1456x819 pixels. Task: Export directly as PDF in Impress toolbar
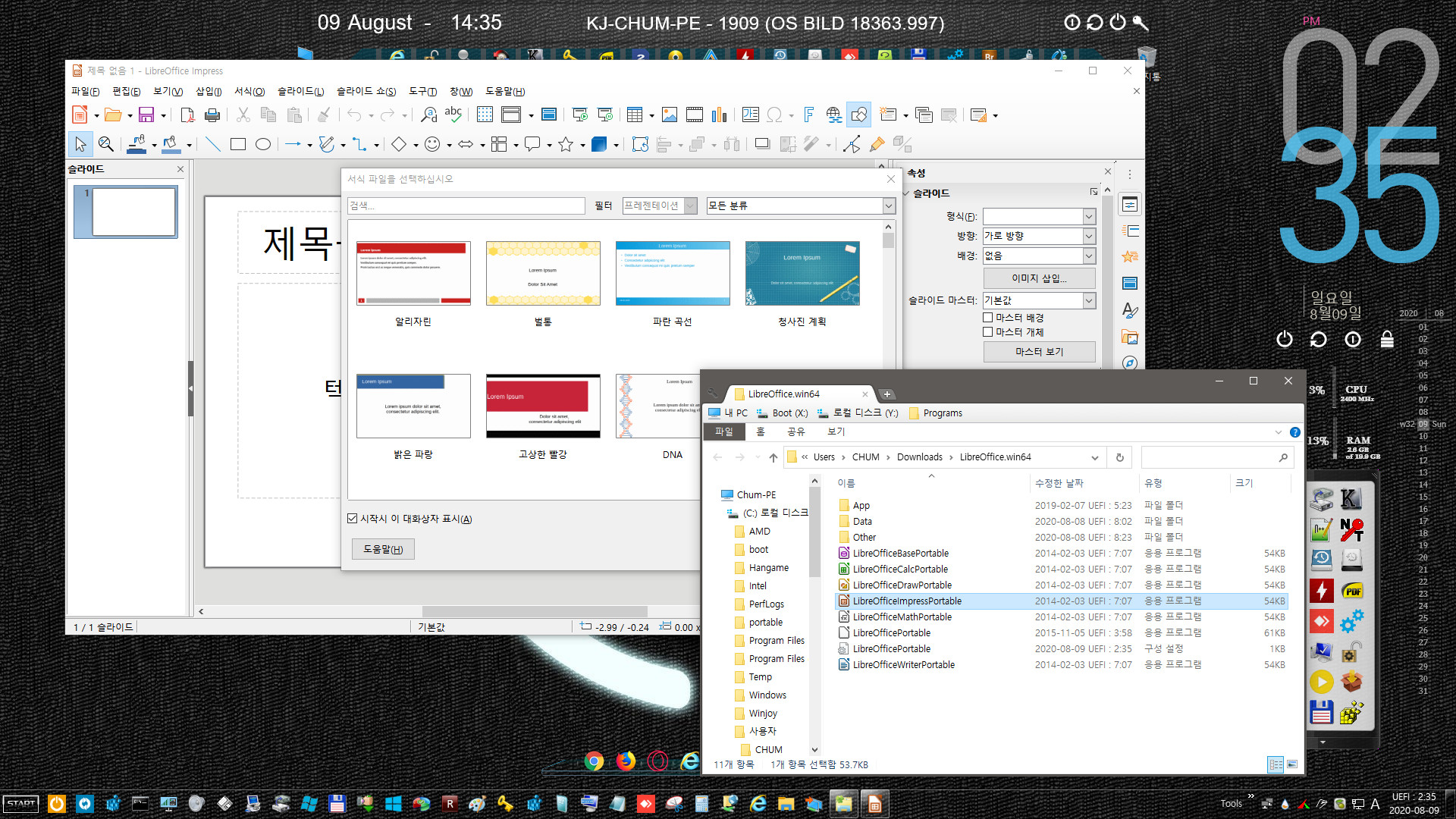point(187,115)
